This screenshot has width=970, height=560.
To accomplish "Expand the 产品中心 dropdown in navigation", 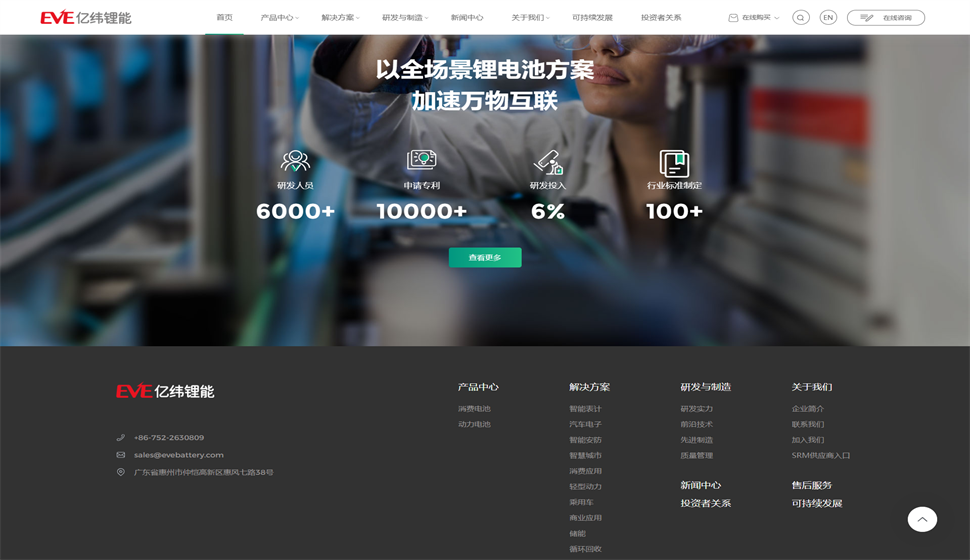I will 279,18.
